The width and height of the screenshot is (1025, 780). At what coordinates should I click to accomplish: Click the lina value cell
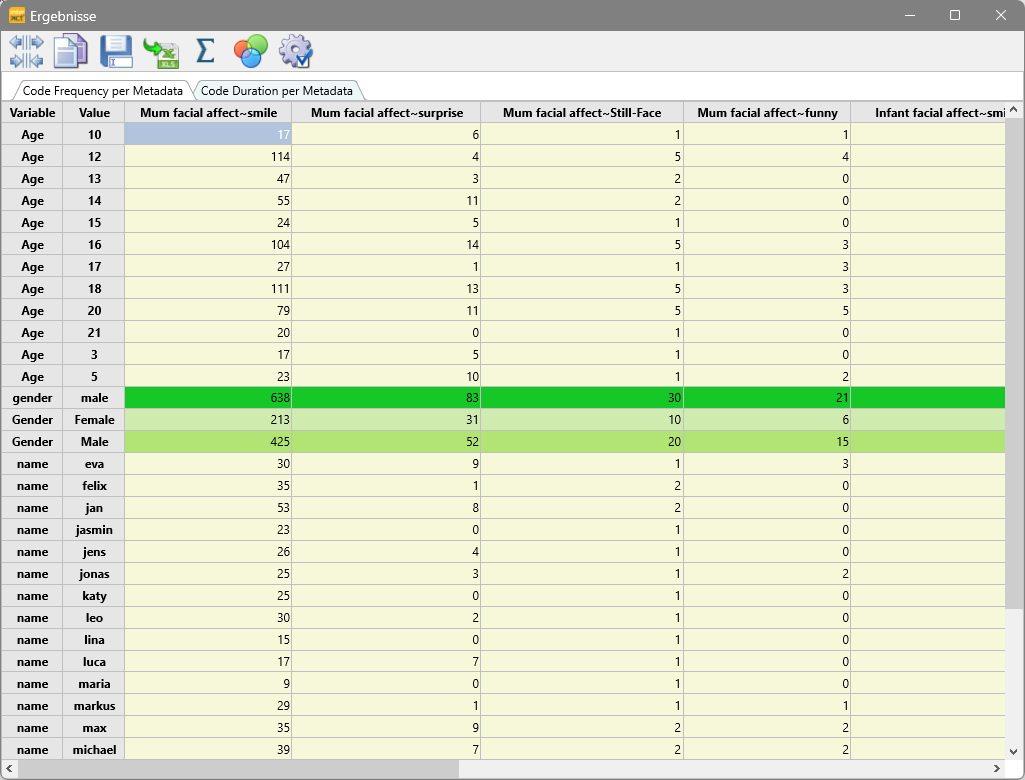94,640
